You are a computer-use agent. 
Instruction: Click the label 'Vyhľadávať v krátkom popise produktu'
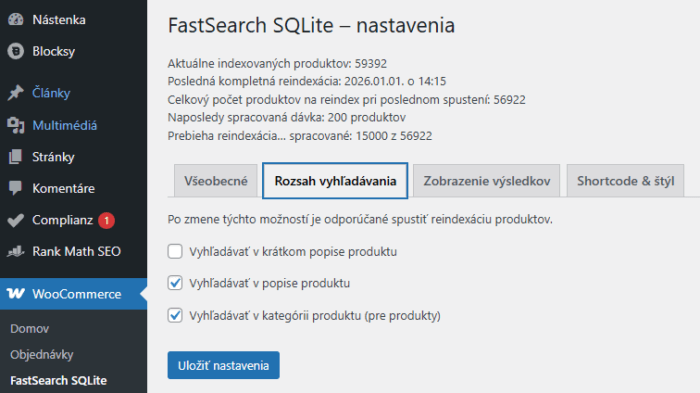293,252
